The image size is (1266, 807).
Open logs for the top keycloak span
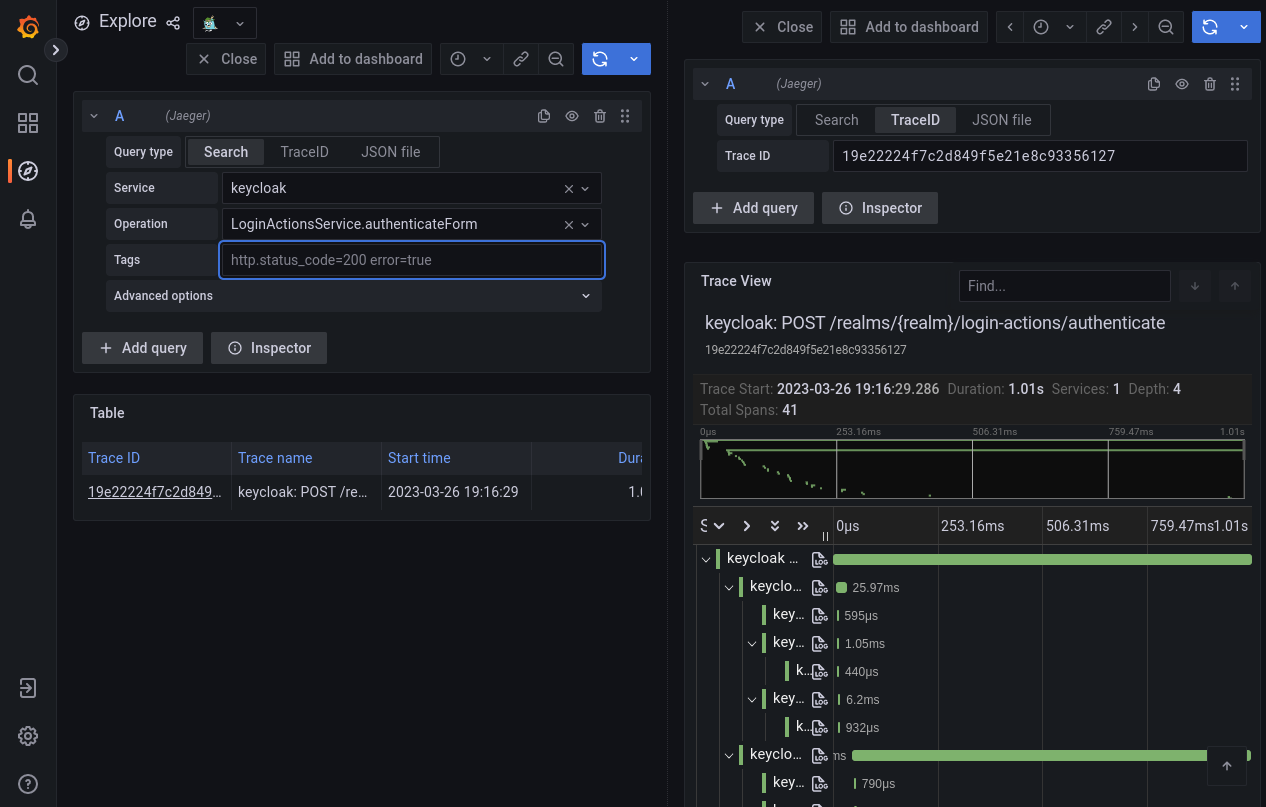(x=819, y=559)
